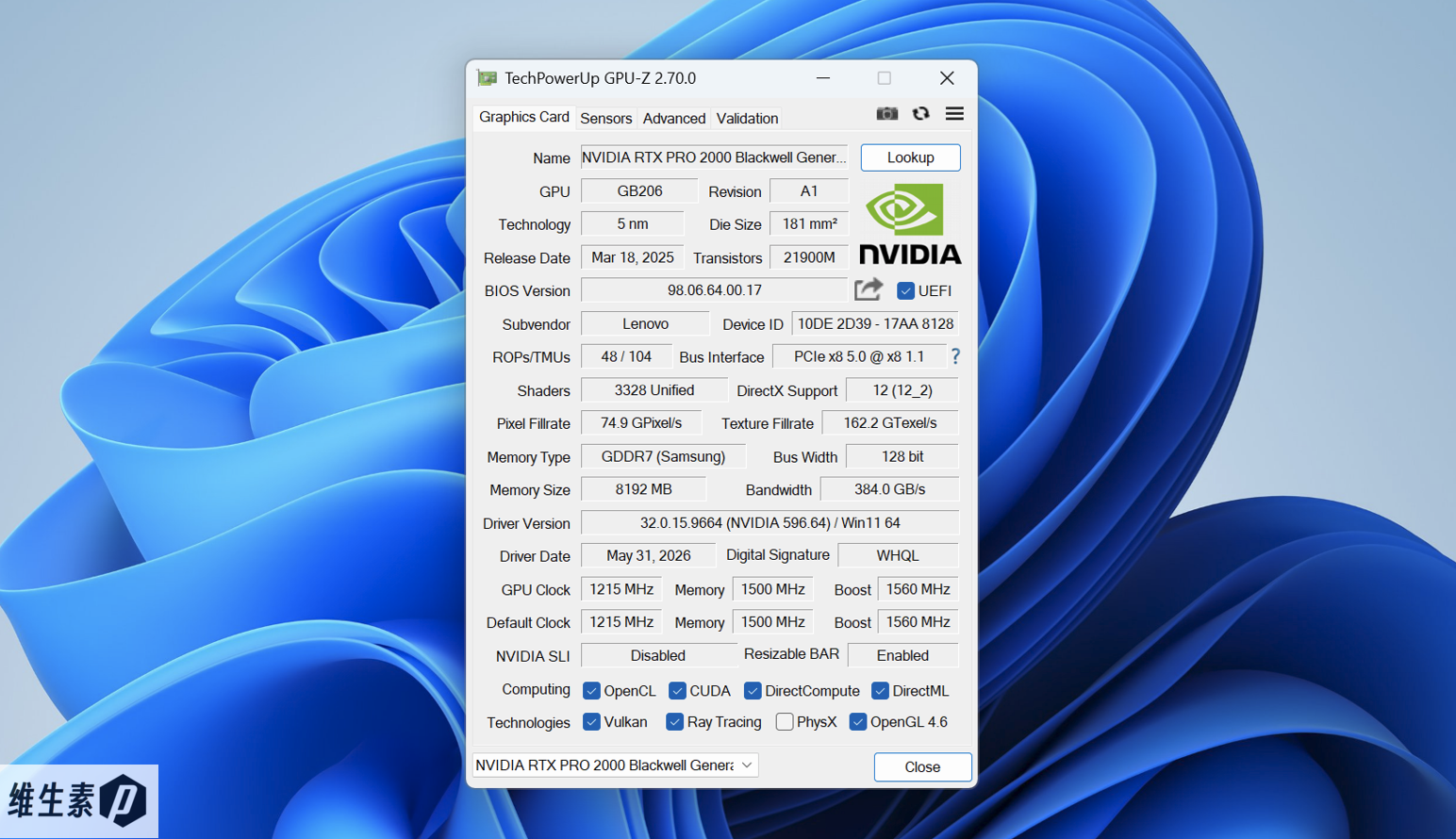The height and width of the screenshot is (839, 1456).
Task: Click the Resizable BAR value Enabled
Action: point(902,655)
